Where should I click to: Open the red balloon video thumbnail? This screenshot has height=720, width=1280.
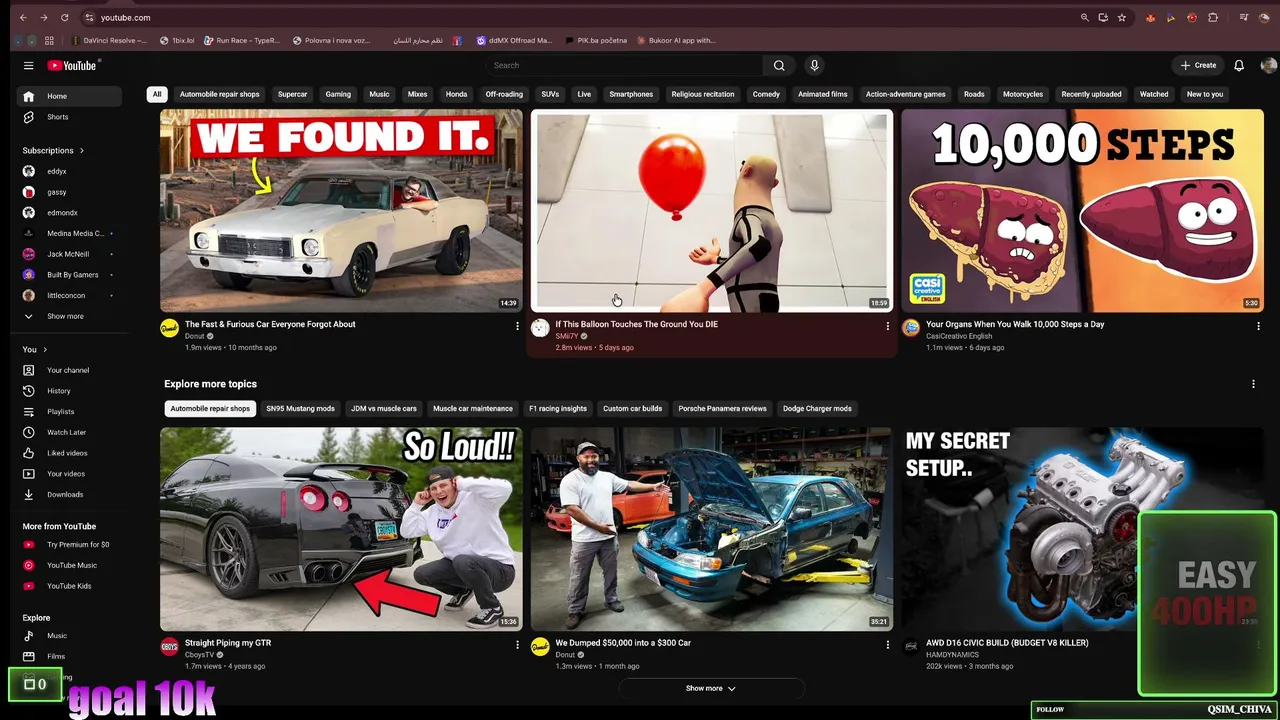tap(711, 211)
